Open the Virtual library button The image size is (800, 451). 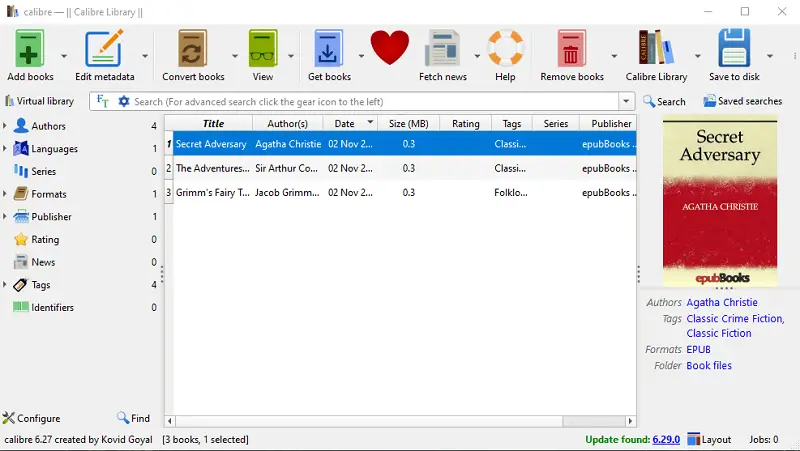(x=39, y=101)
